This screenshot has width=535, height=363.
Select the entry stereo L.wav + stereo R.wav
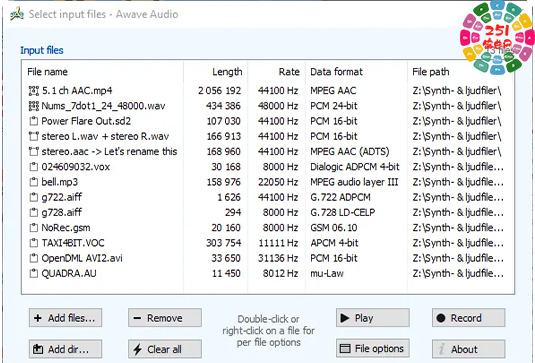(105, 136)
